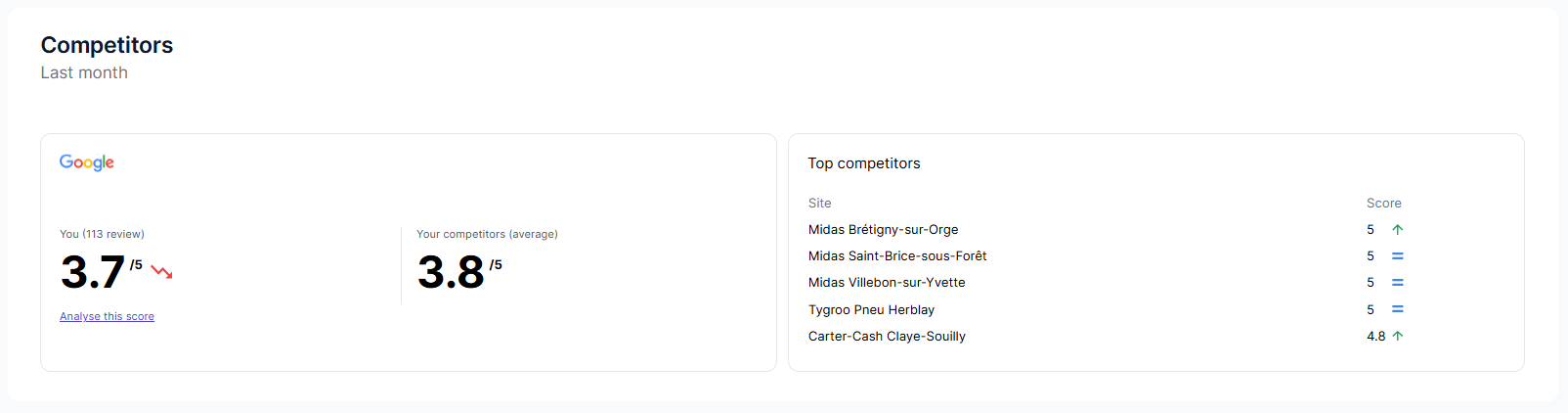Screen dimensions: 1568x413
Task: Select Midas Brétigny-sur-Orge competitor row
Action: click(x=883, y=230)
